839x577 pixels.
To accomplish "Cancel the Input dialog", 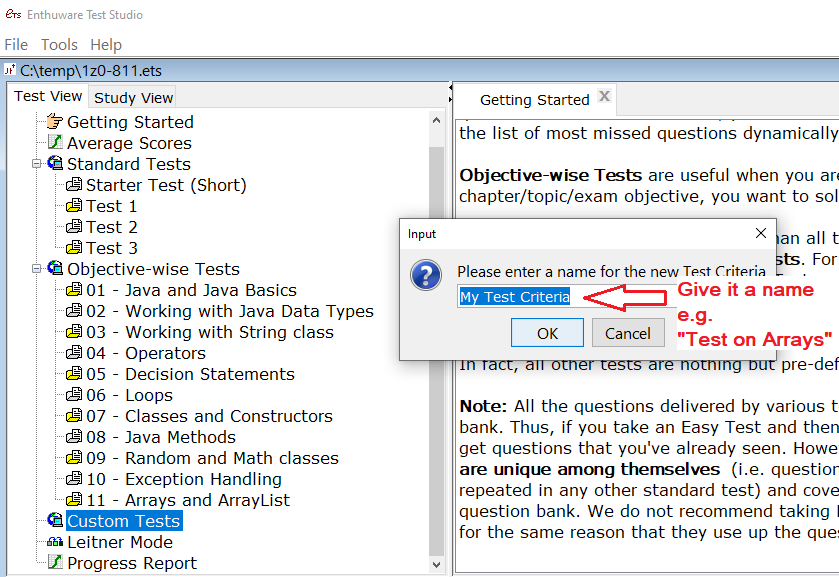I will point(628,333).
